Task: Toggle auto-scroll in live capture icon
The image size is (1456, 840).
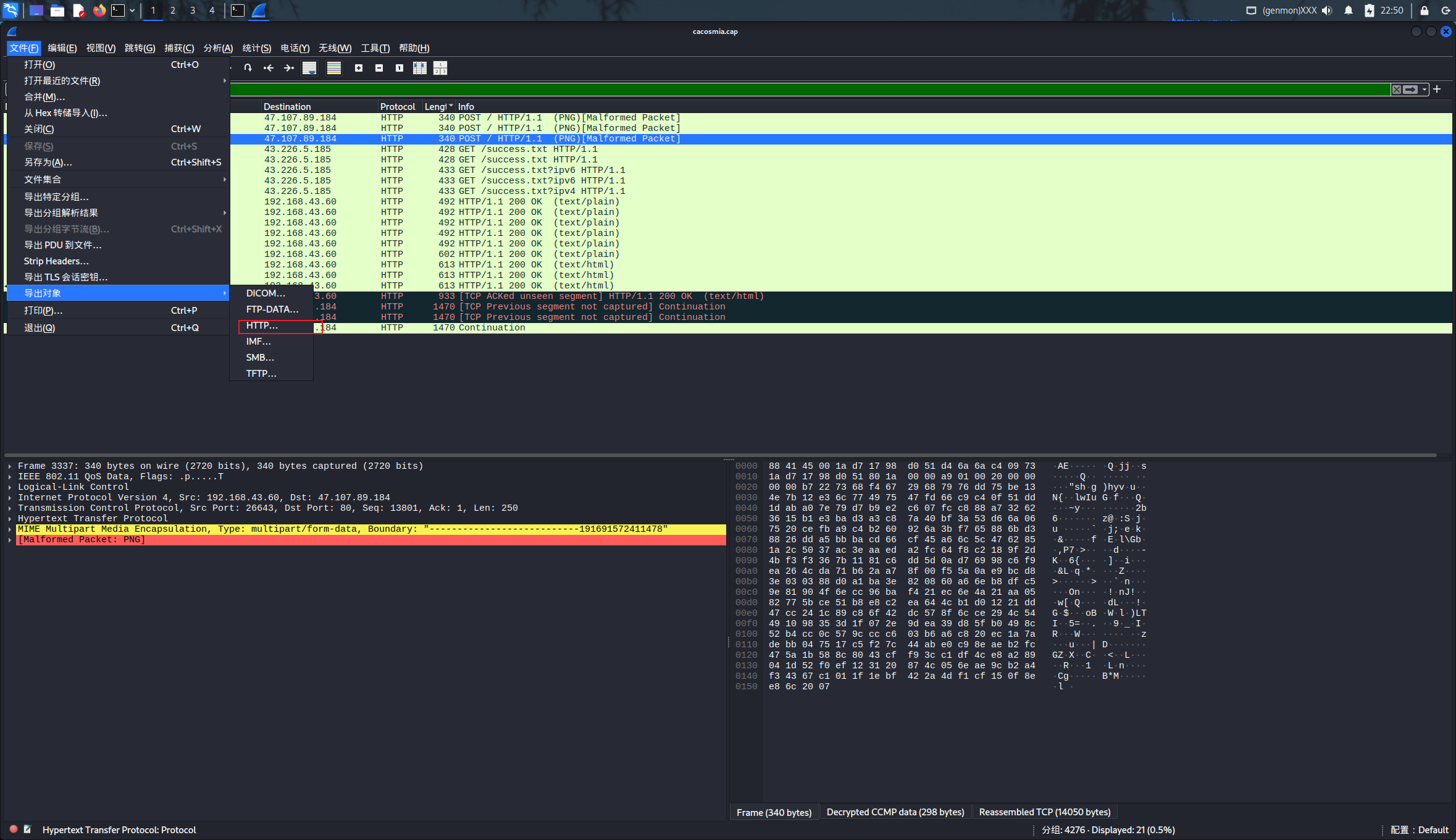Action: 309,68
